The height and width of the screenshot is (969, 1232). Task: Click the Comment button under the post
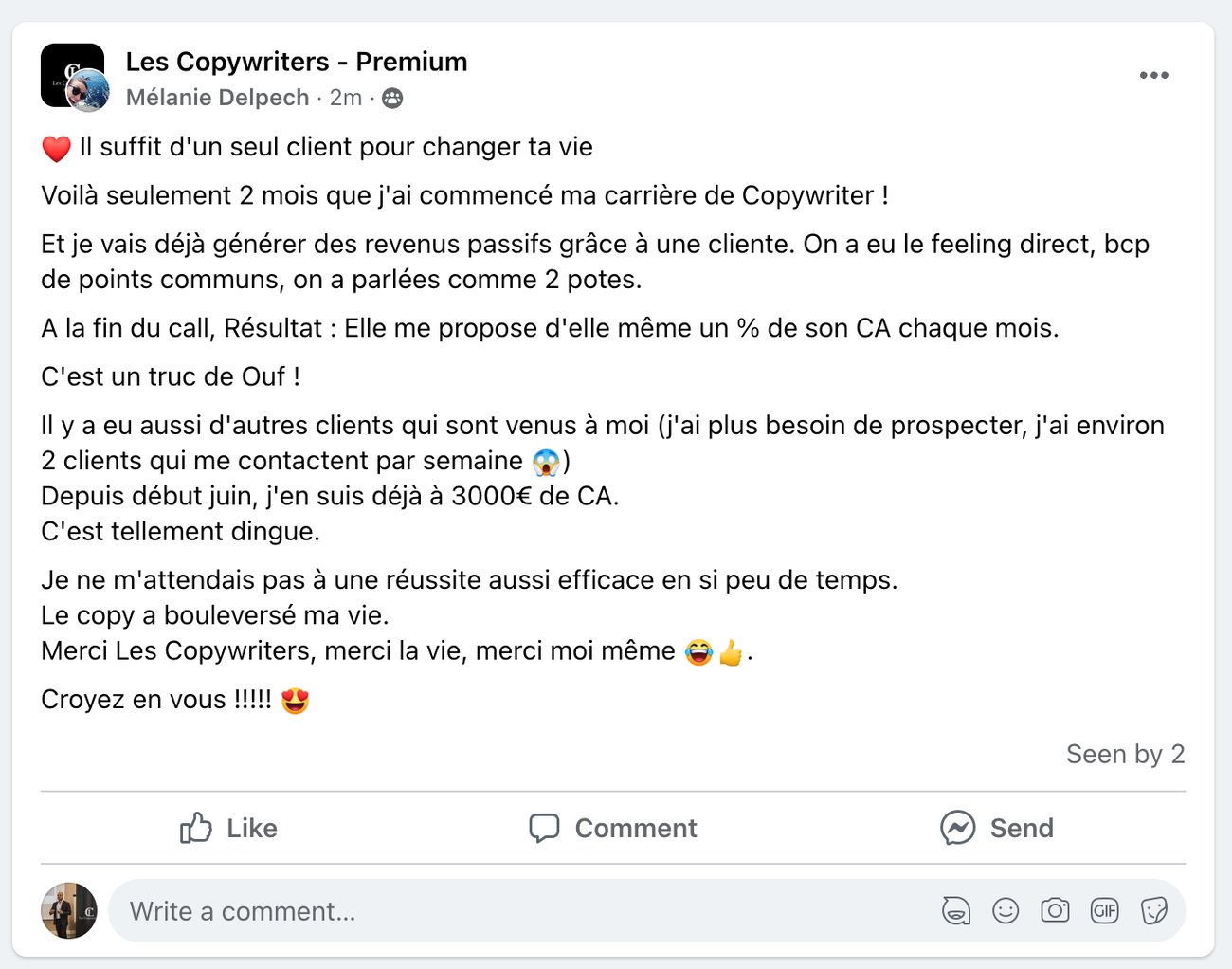pos(613,828)
